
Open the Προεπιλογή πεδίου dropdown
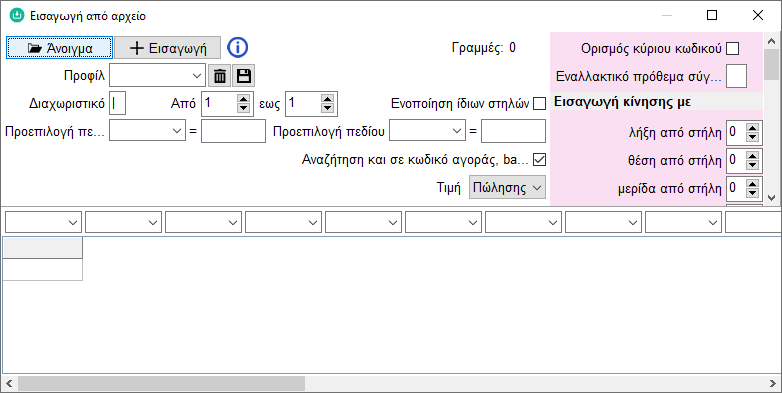pyautogui.click(x=427, y=131)
